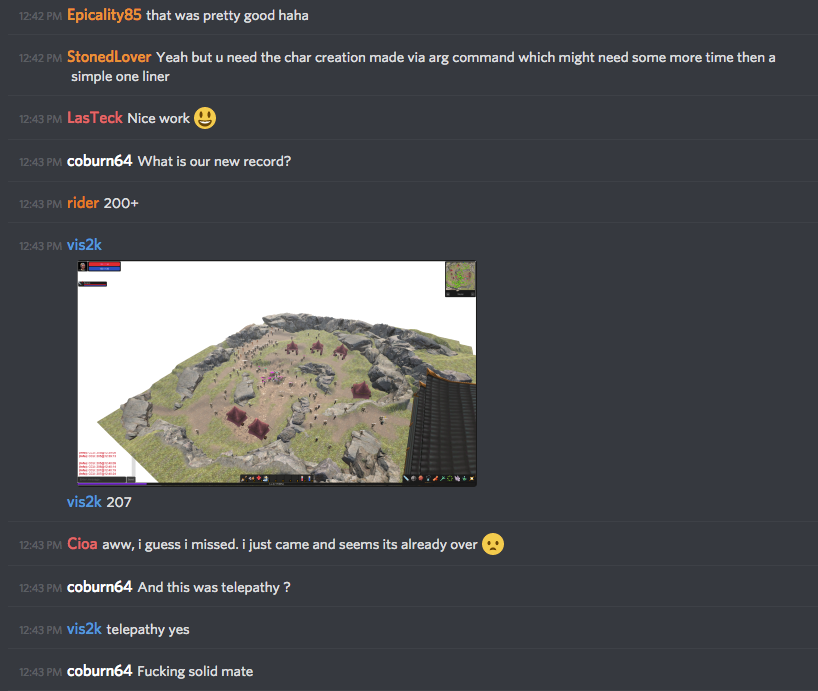Click coburn64 beside What is our new record
Viewport: 818px width, 691px height.
click(100, 161)
